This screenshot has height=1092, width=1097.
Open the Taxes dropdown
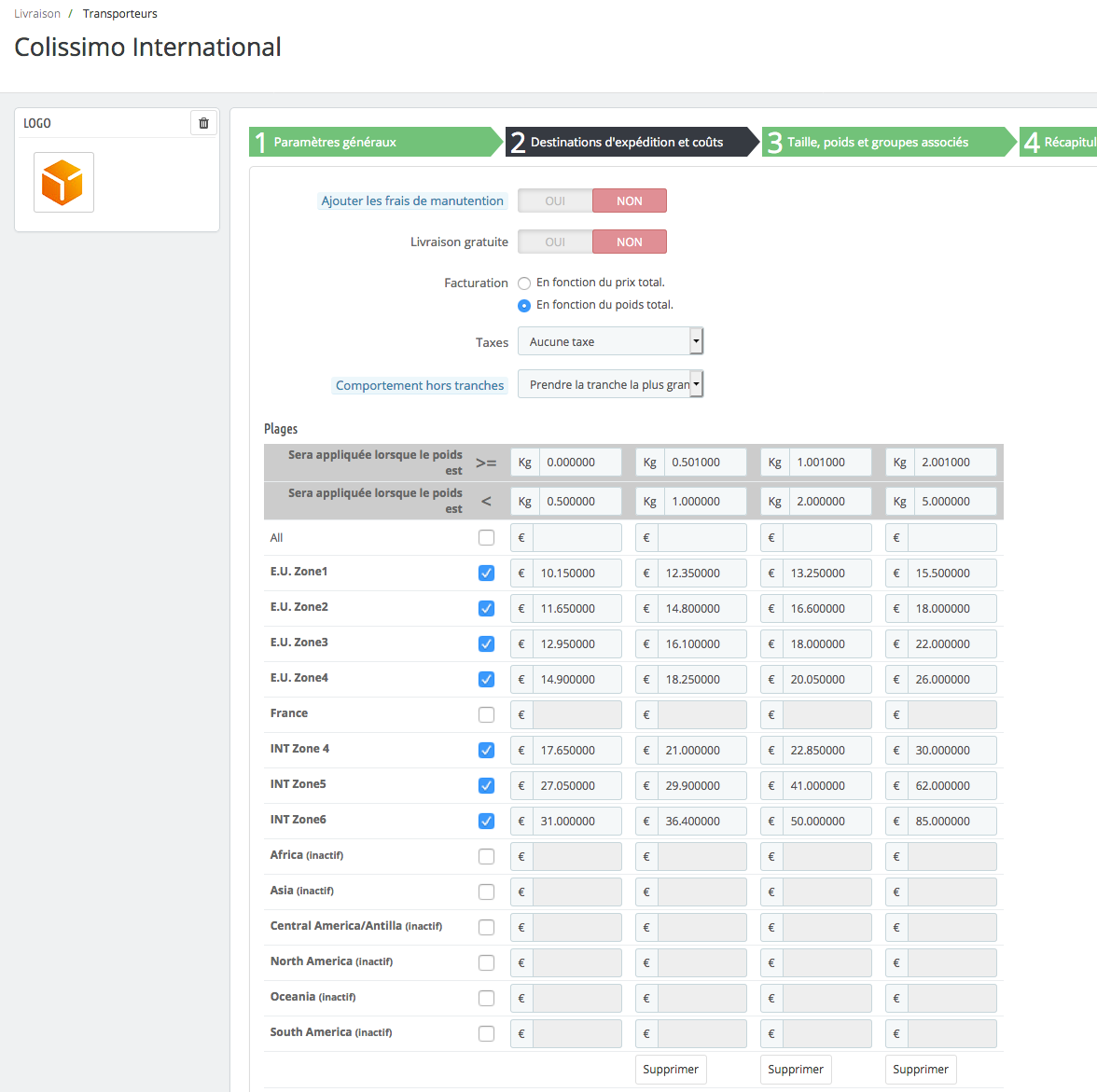pyautogui.click(x=610, y=341)
